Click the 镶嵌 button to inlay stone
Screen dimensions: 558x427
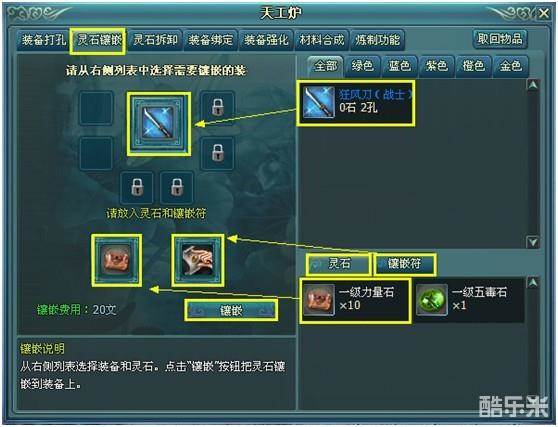pyautogui.click(x=231, y=310)
